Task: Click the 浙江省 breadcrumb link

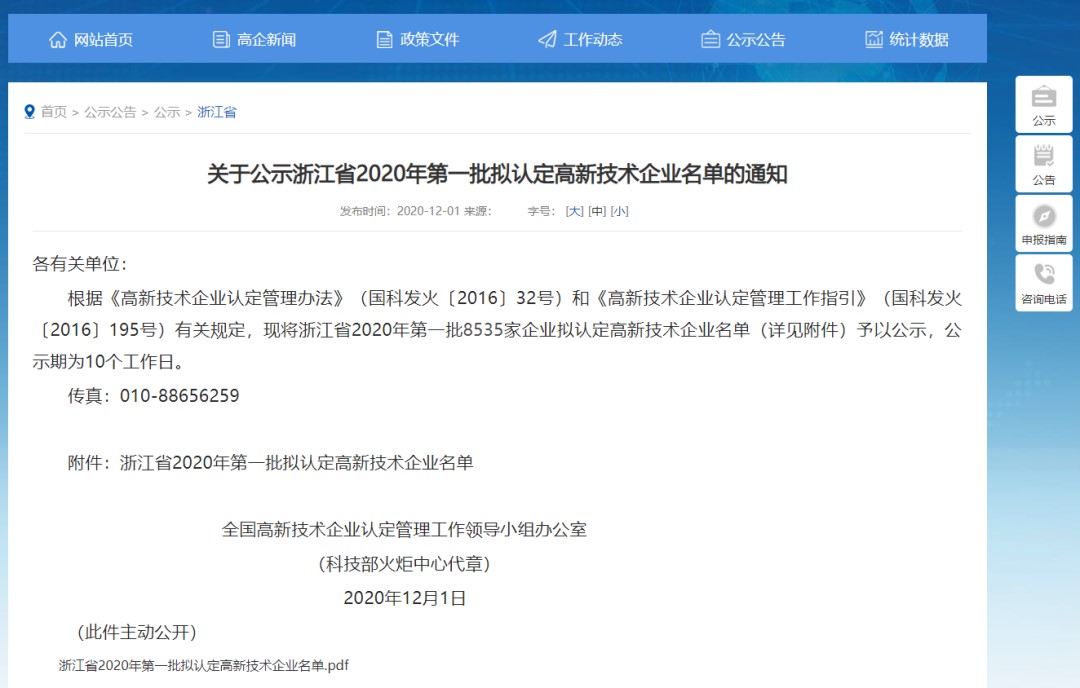Action: (217, 112)
